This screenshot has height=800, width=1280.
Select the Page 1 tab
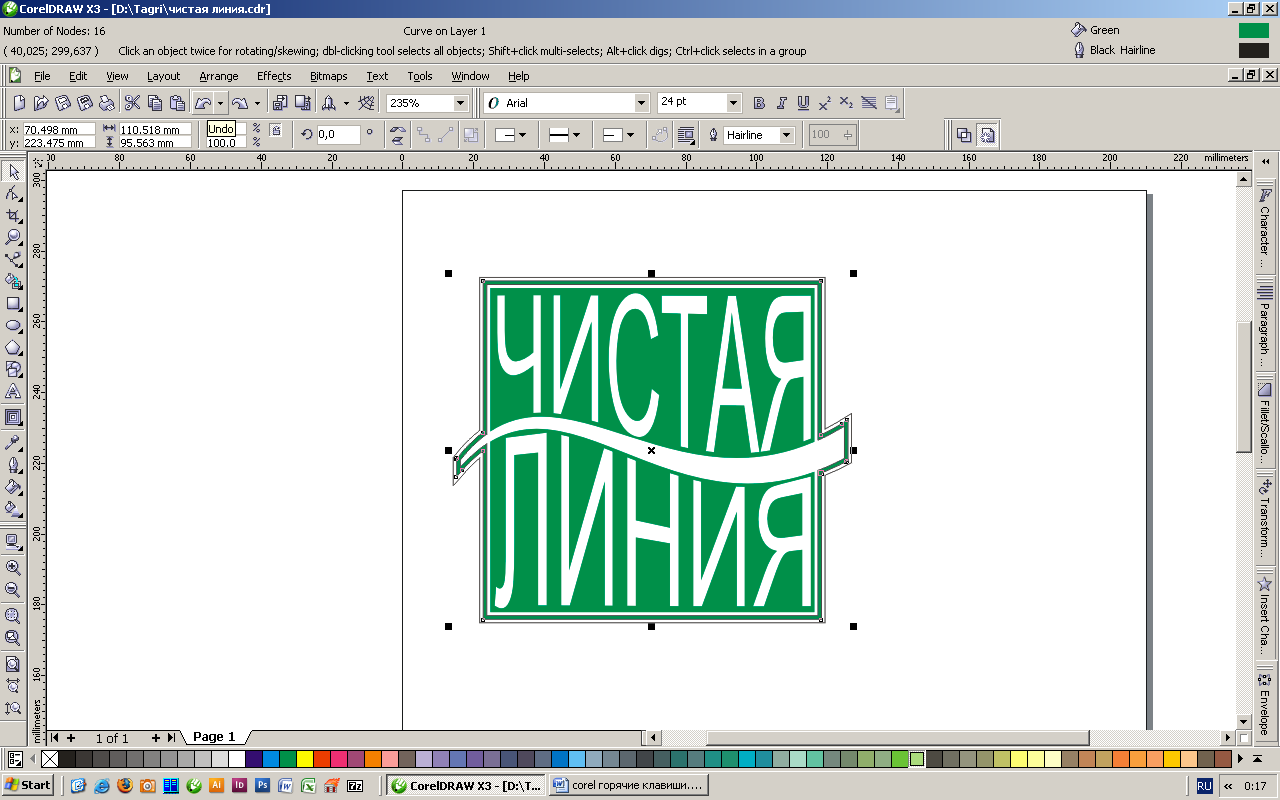[x=214, y=737]
